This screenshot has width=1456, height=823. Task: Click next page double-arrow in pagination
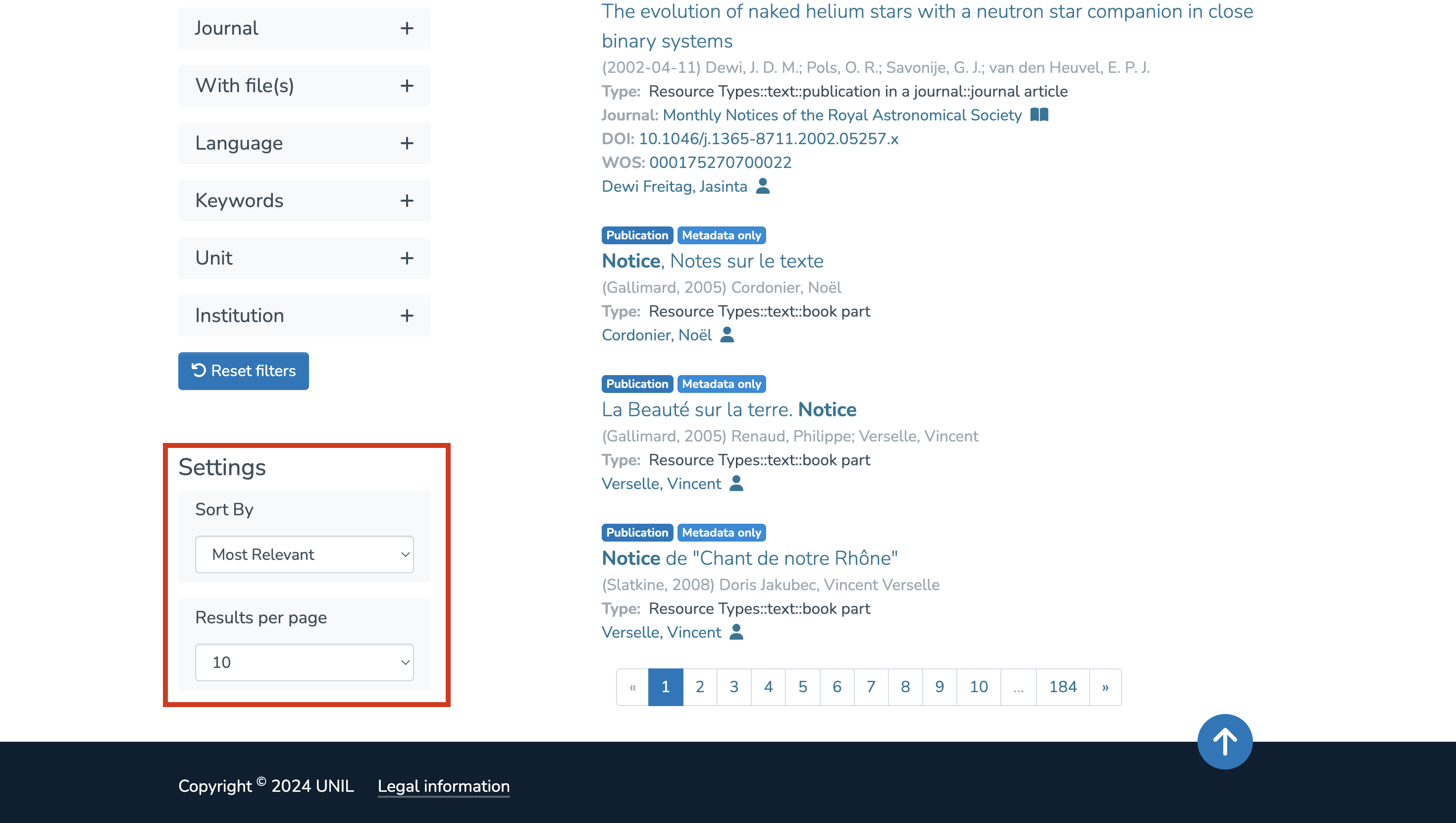coord(1105,687)
